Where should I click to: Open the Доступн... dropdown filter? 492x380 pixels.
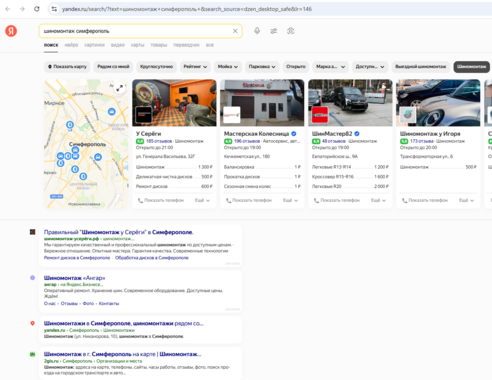pos(370,67)
